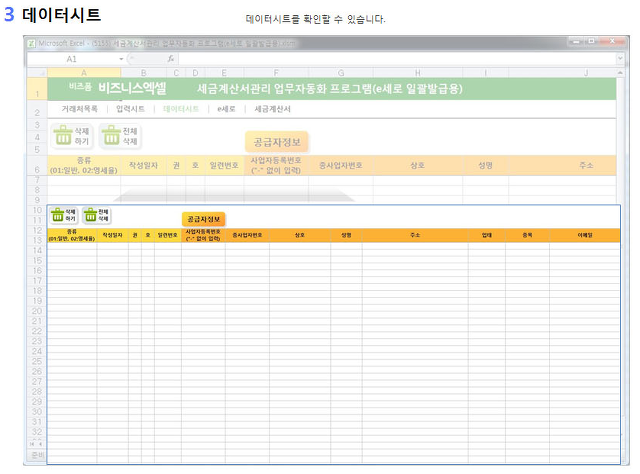Click into the formula bar input
Viewport: 640px width, 474px height.
coord(397,59)
